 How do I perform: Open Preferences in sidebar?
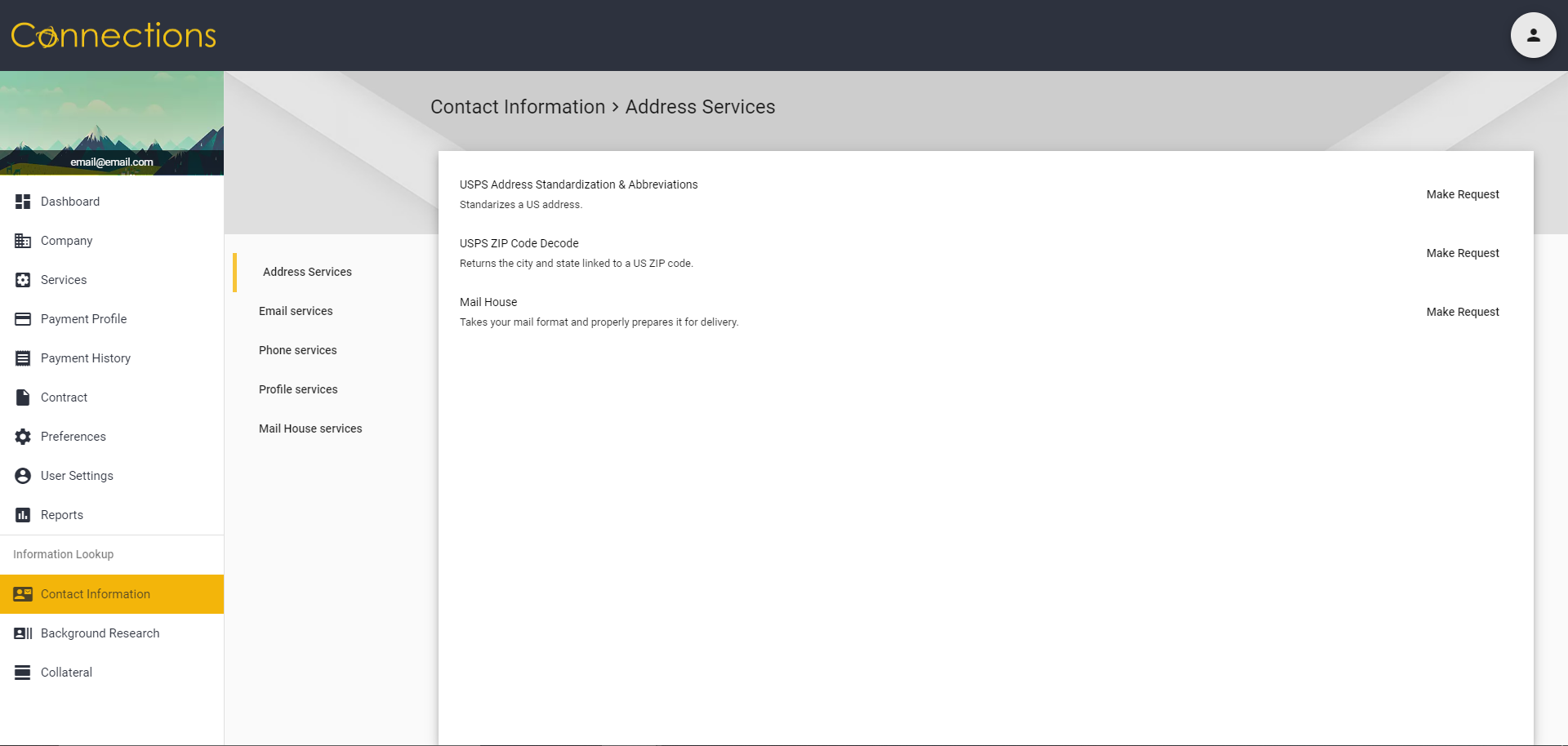point(112,437)
